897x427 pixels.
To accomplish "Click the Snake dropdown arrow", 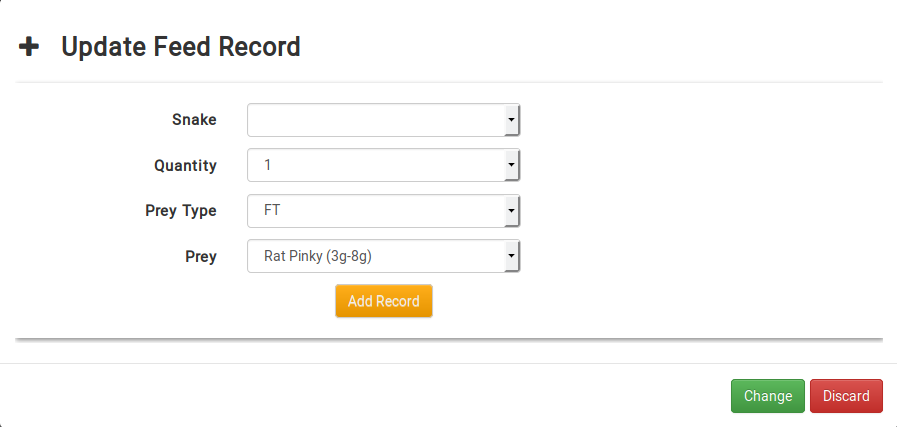I will pyautogui.click(x=511, y=120).
